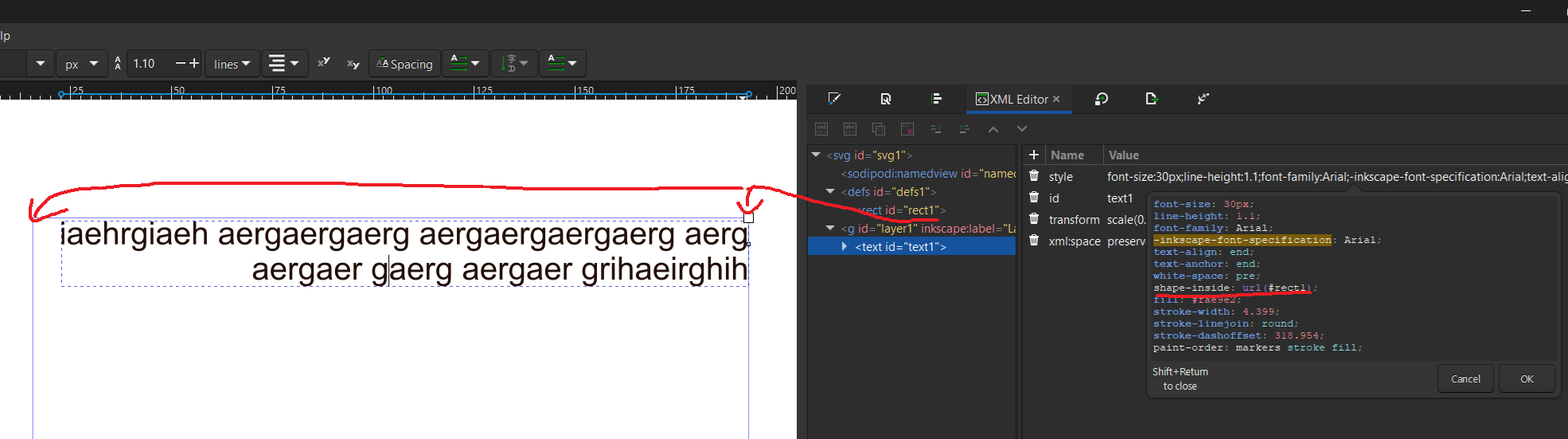Toggle superscript
Image resolution: width=1568 pixels, height=439 pixels.
point(324,63)
